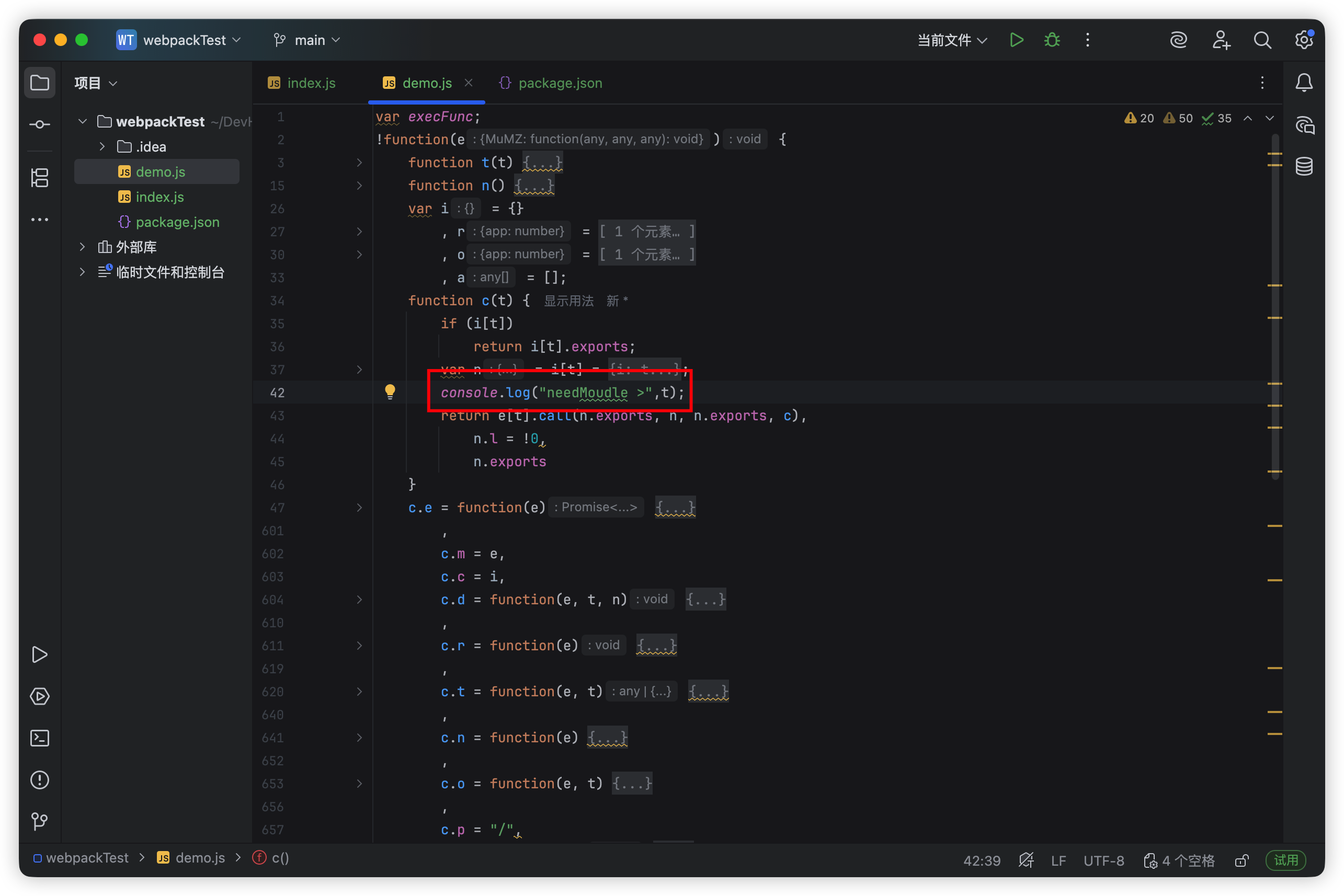Expand the .idea folder

pos(102,147)
